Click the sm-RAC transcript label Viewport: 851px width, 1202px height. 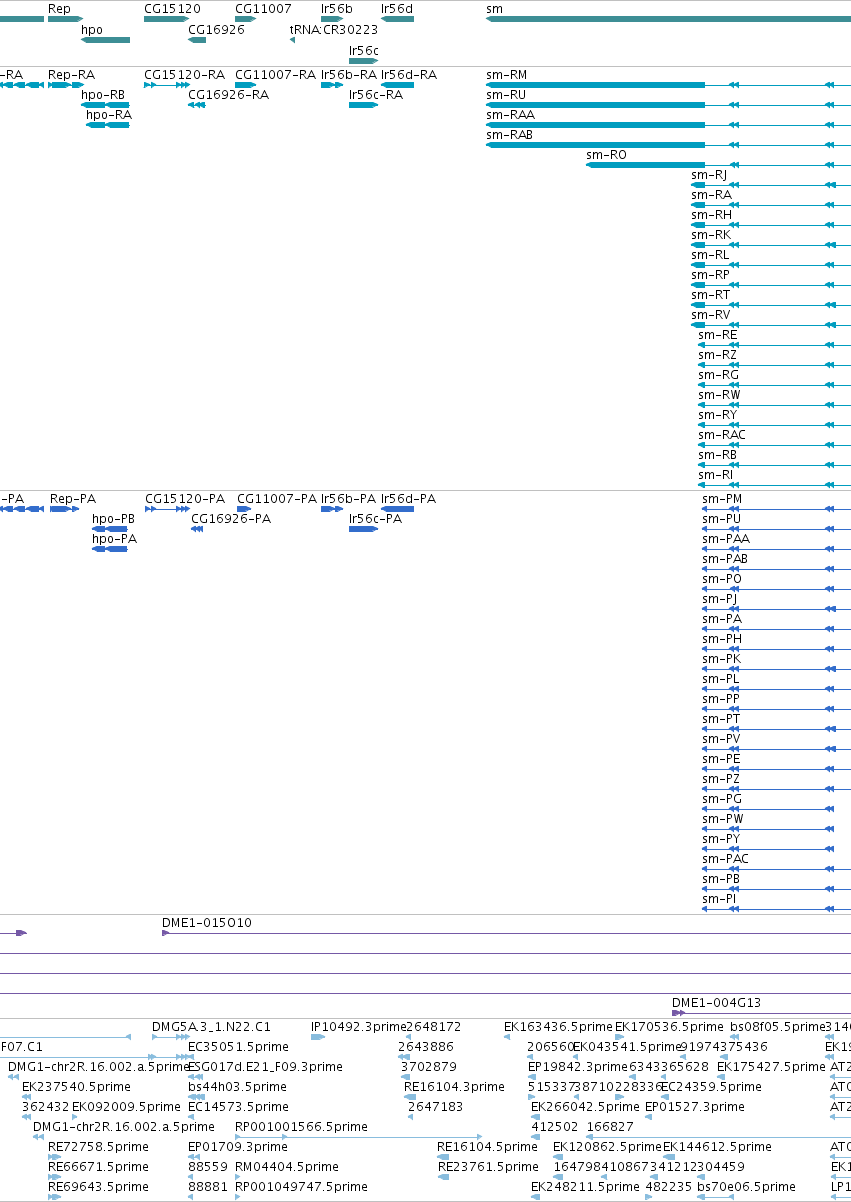(722, 435)
